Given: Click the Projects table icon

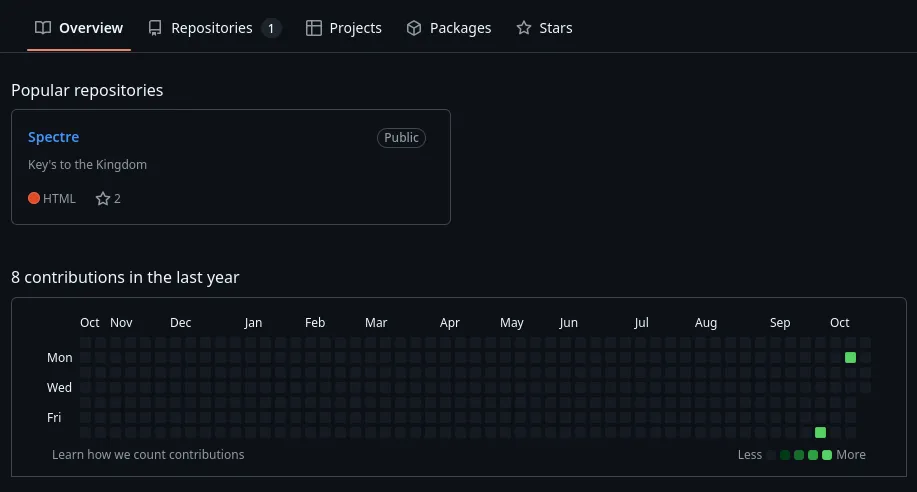Looking at the screenshot, I should click(x=314, y=28).
